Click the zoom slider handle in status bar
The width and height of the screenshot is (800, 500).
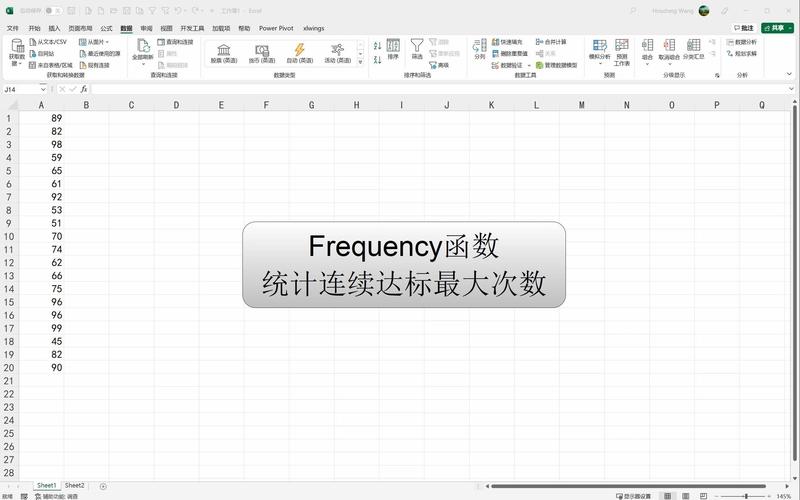745,496
